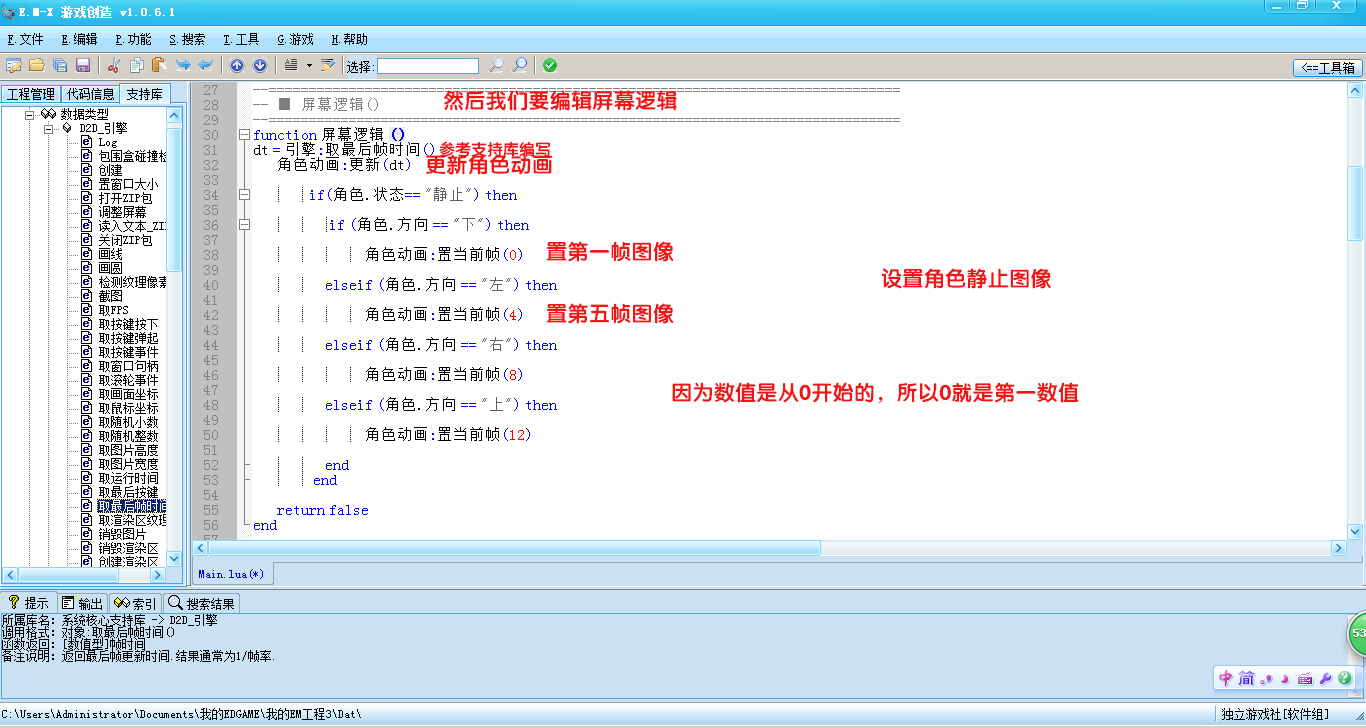This screenshot has width=1366, height=728.
Task: Open the F.文件 menu
Action: [25, 40]
